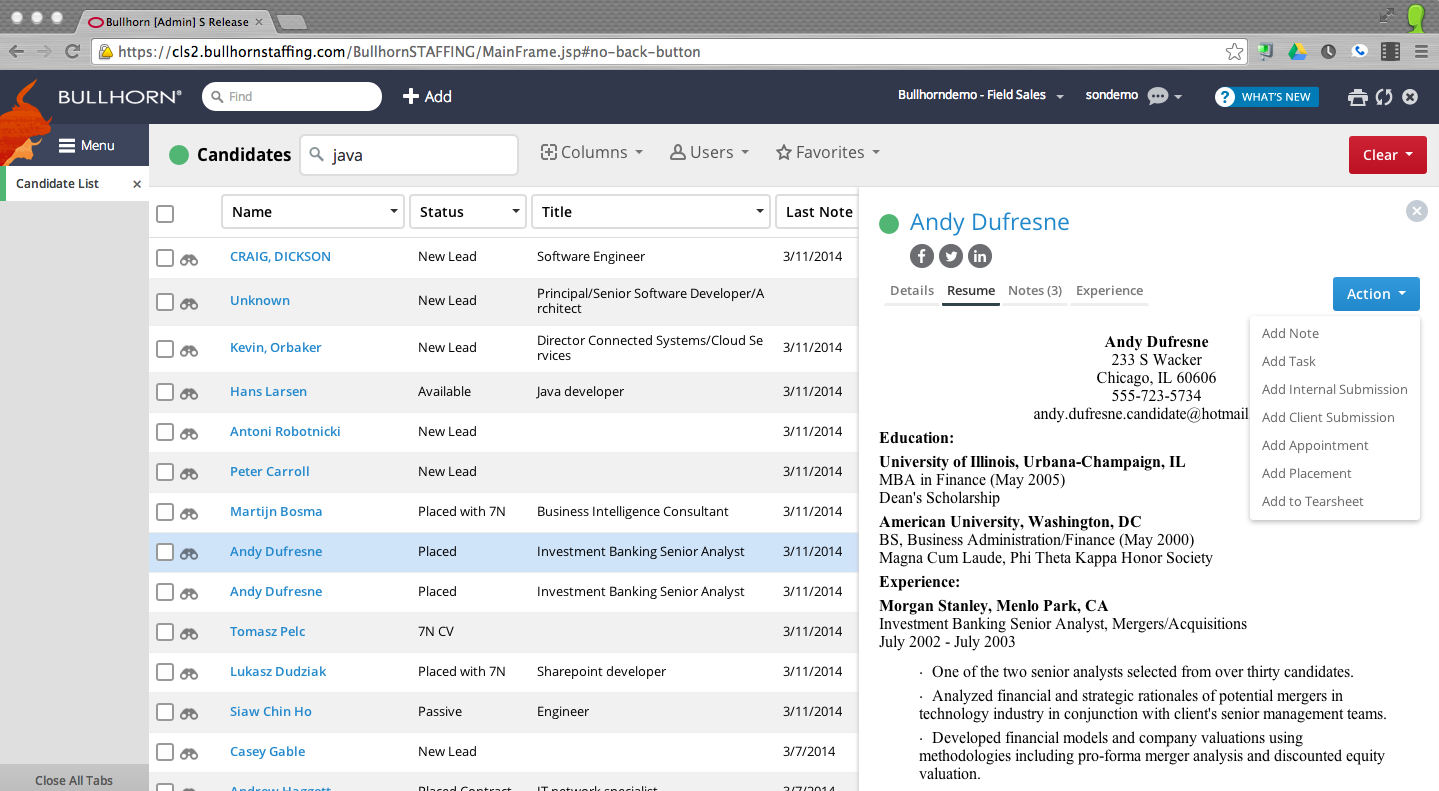Open the Columns dropdown
This screenshot has width=1439, height=791.
click(591, 152)
